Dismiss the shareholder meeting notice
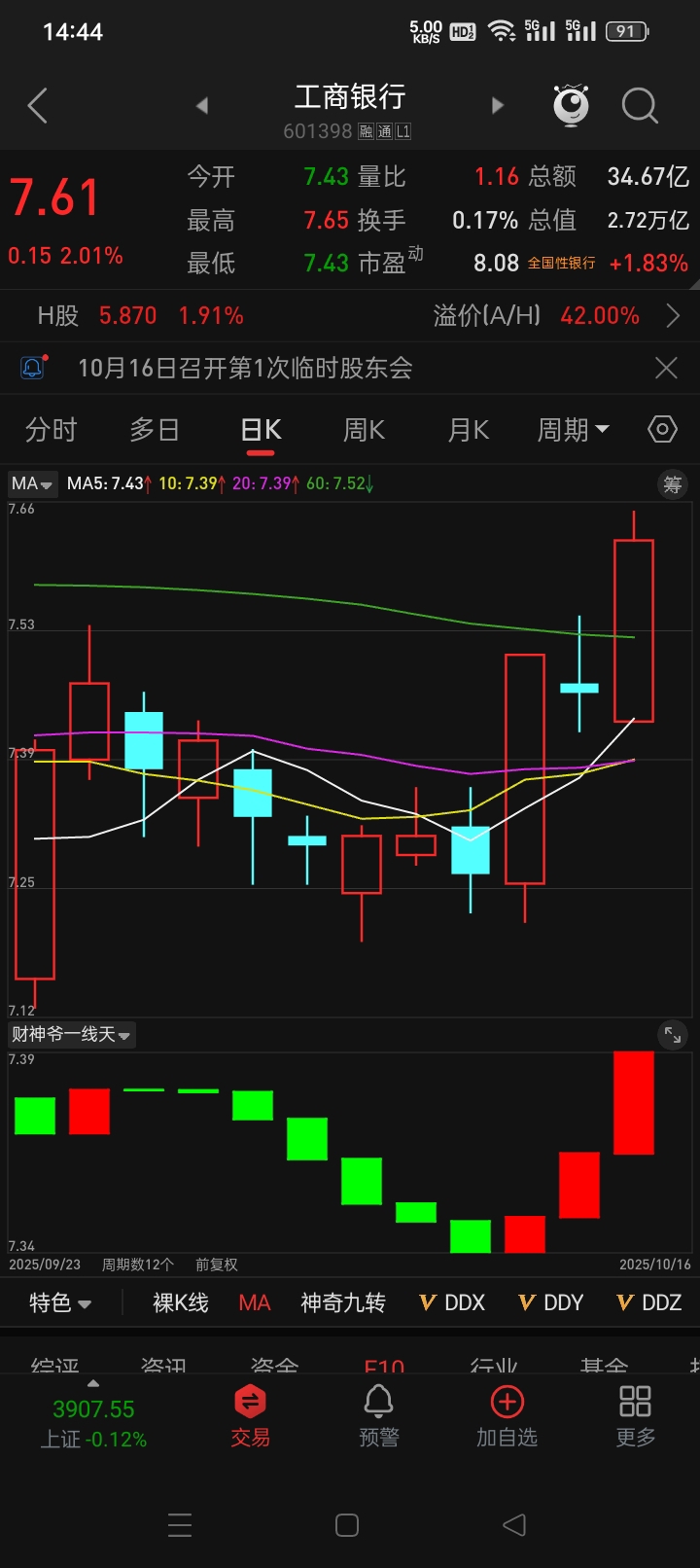The width and height of the screenshot is (700, 1568). pos(666,368)
